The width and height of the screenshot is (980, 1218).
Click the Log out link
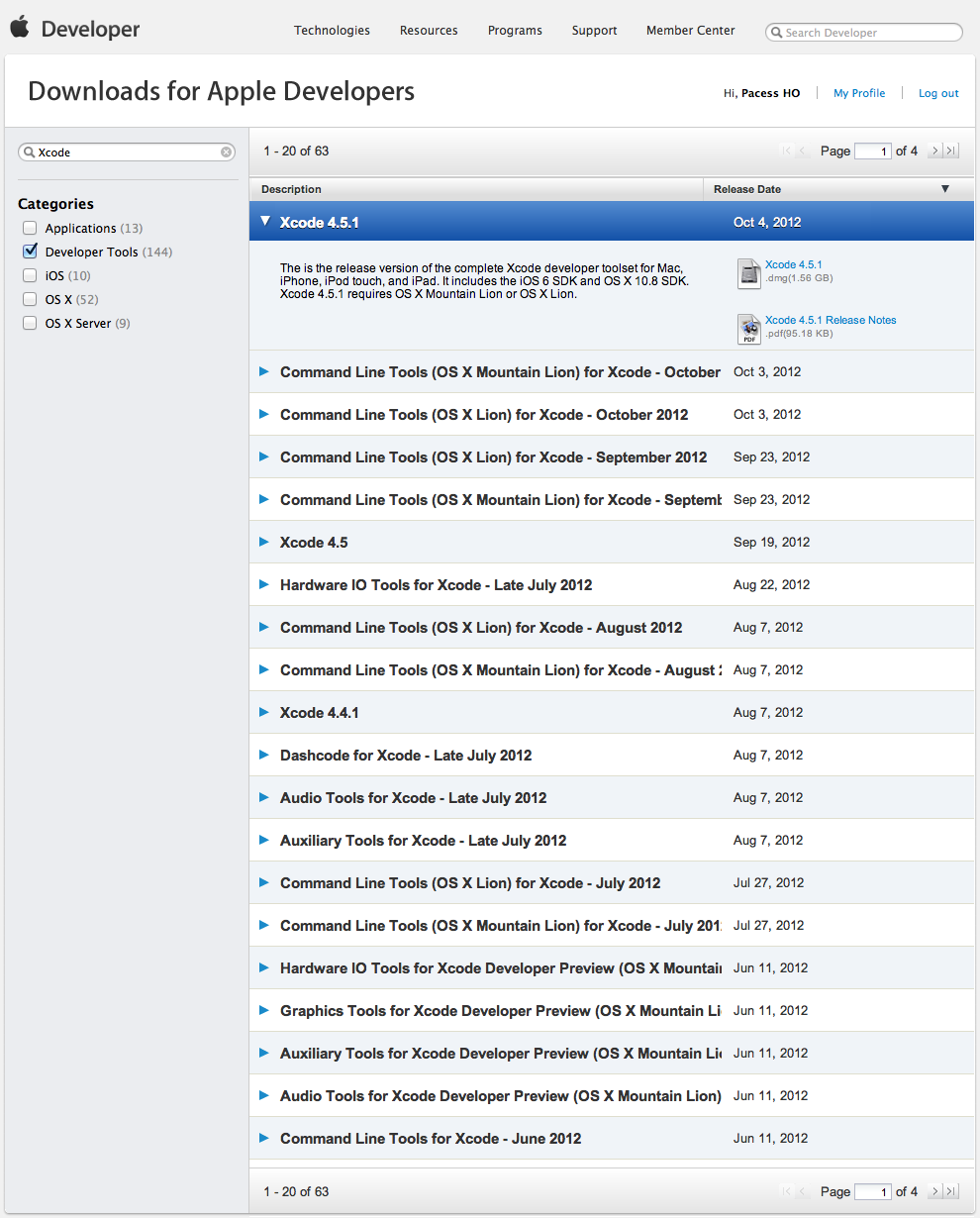938,93
